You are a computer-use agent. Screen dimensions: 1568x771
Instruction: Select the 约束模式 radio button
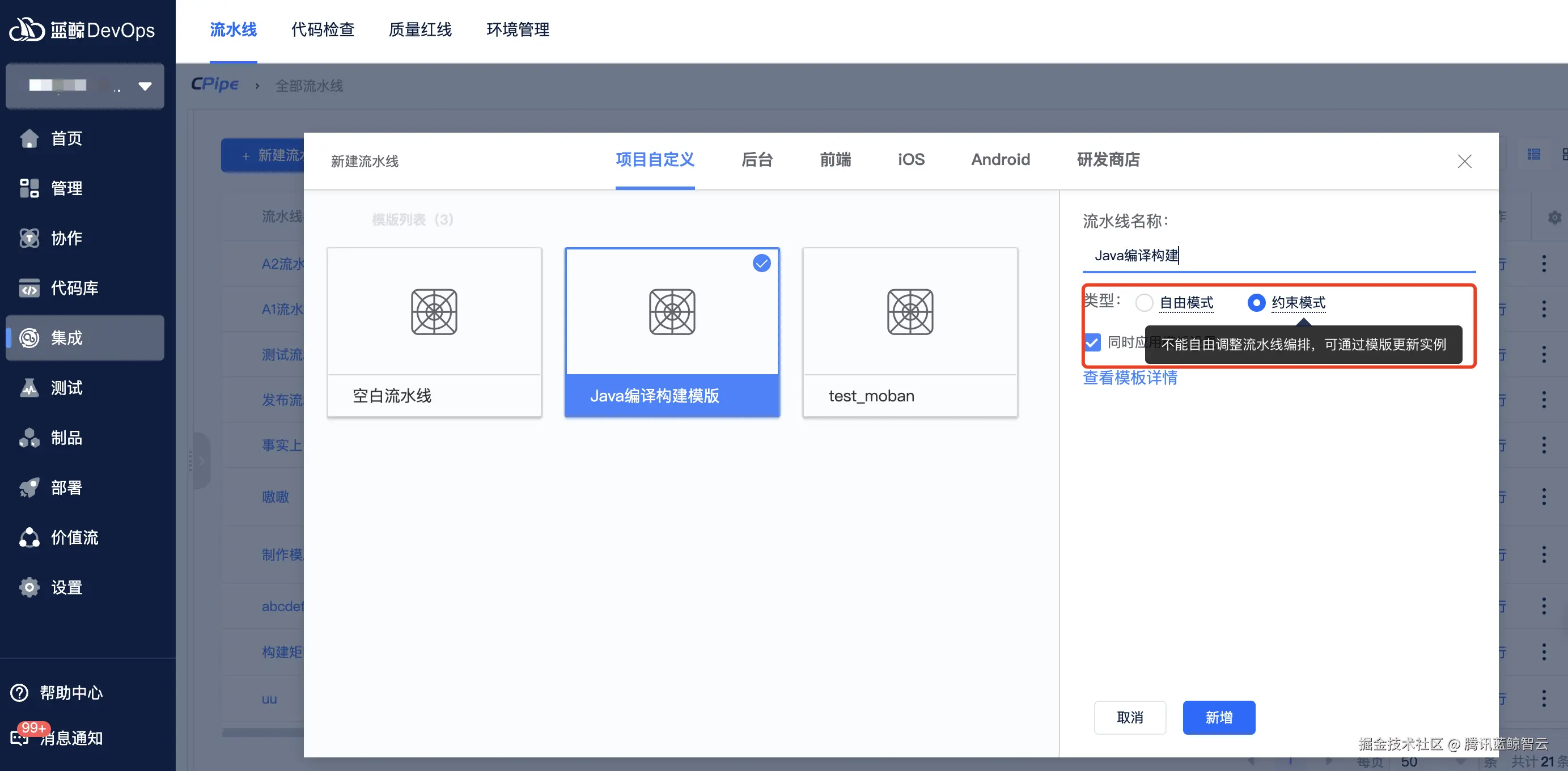[1256, 302]
